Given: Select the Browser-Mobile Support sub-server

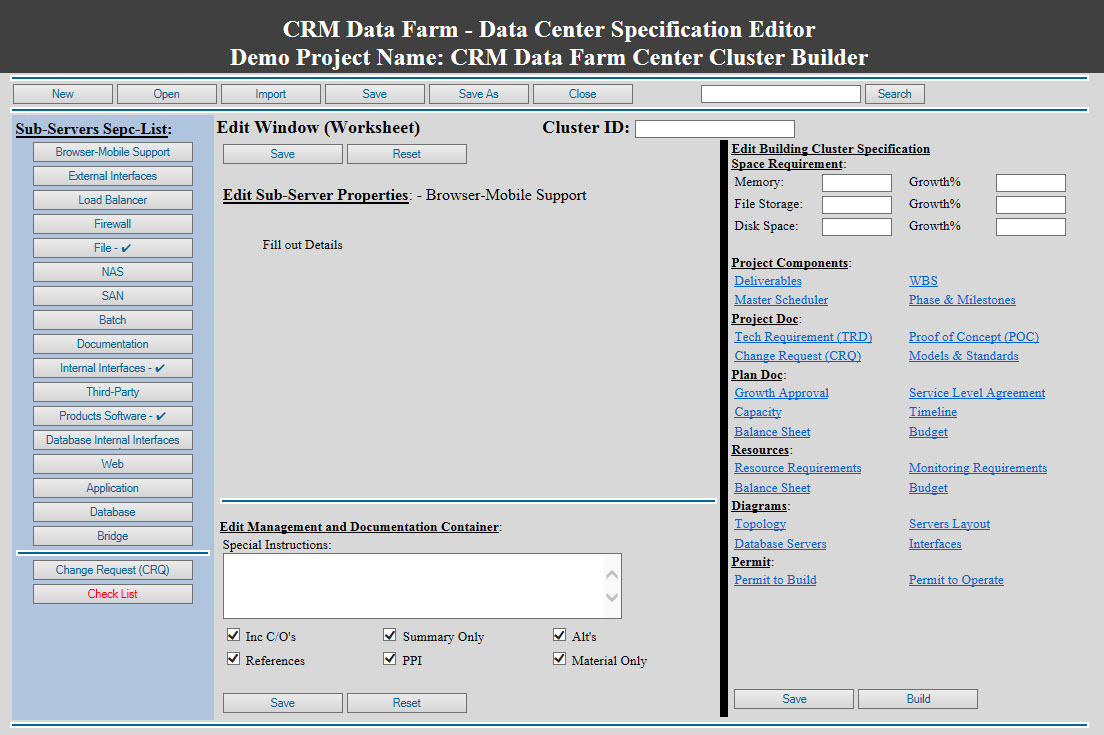Looking at the screenshot, I should click(112, 152).
